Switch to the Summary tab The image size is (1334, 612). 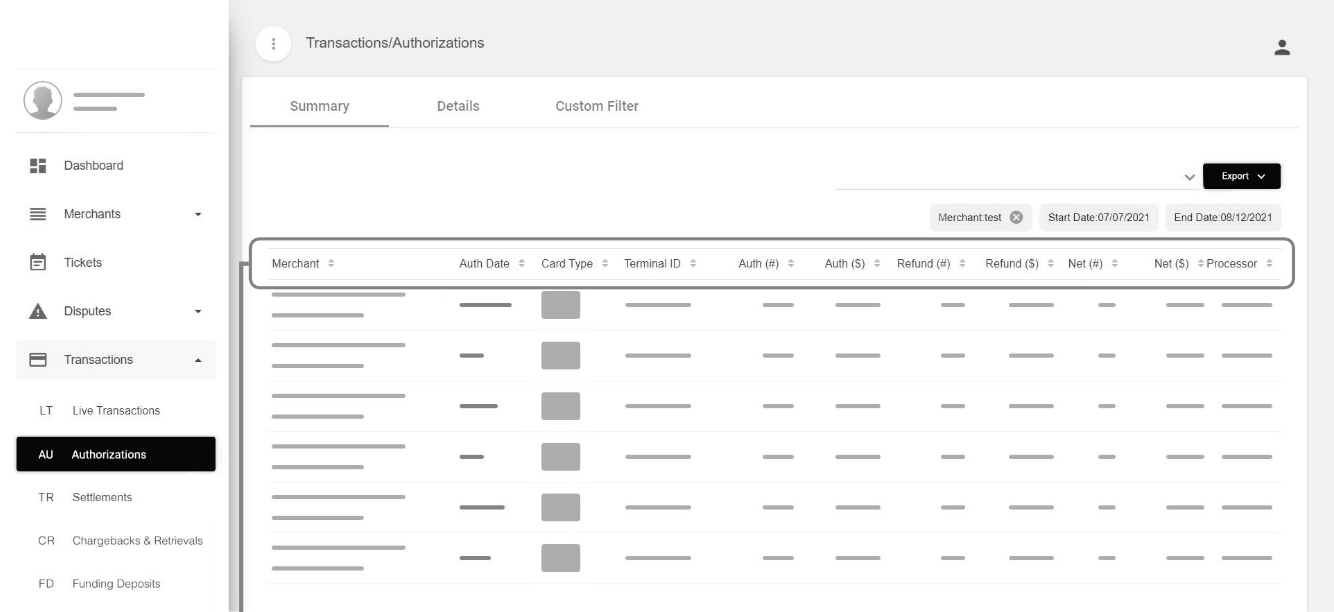click(x=319, y=106)
